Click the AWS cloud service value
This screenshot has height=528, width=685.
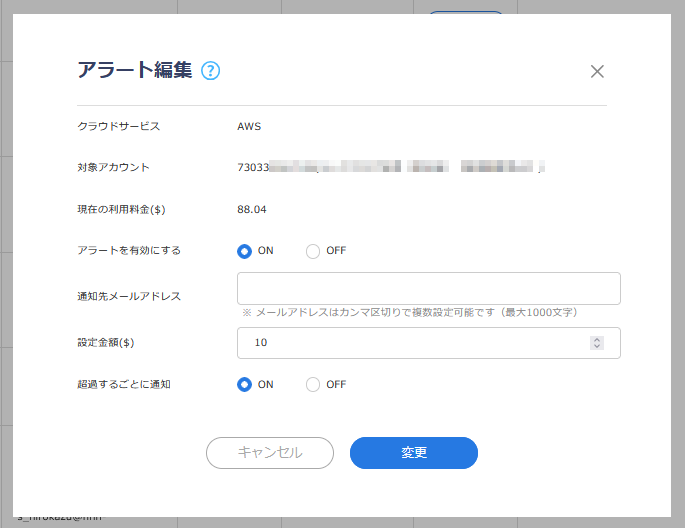click(x=249, y=126)
